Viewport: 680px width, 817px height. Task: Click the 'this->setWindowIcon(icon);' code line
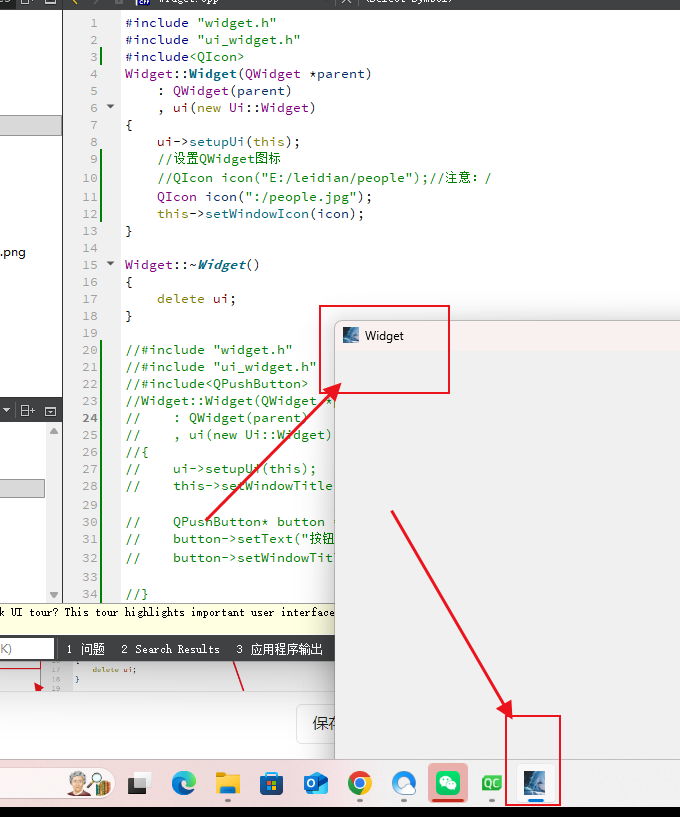(x=261, y=214)
